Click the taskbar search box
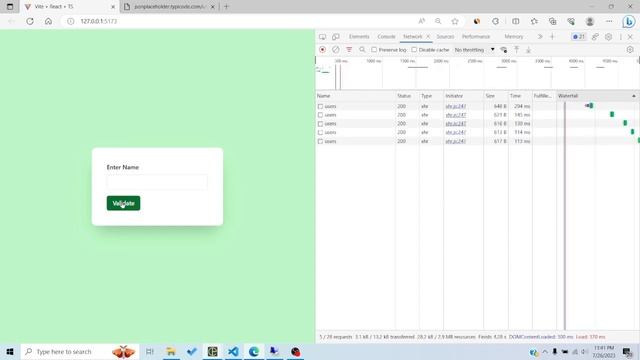The height and width of the screenshot is (360, 640). tap(80, 351)
